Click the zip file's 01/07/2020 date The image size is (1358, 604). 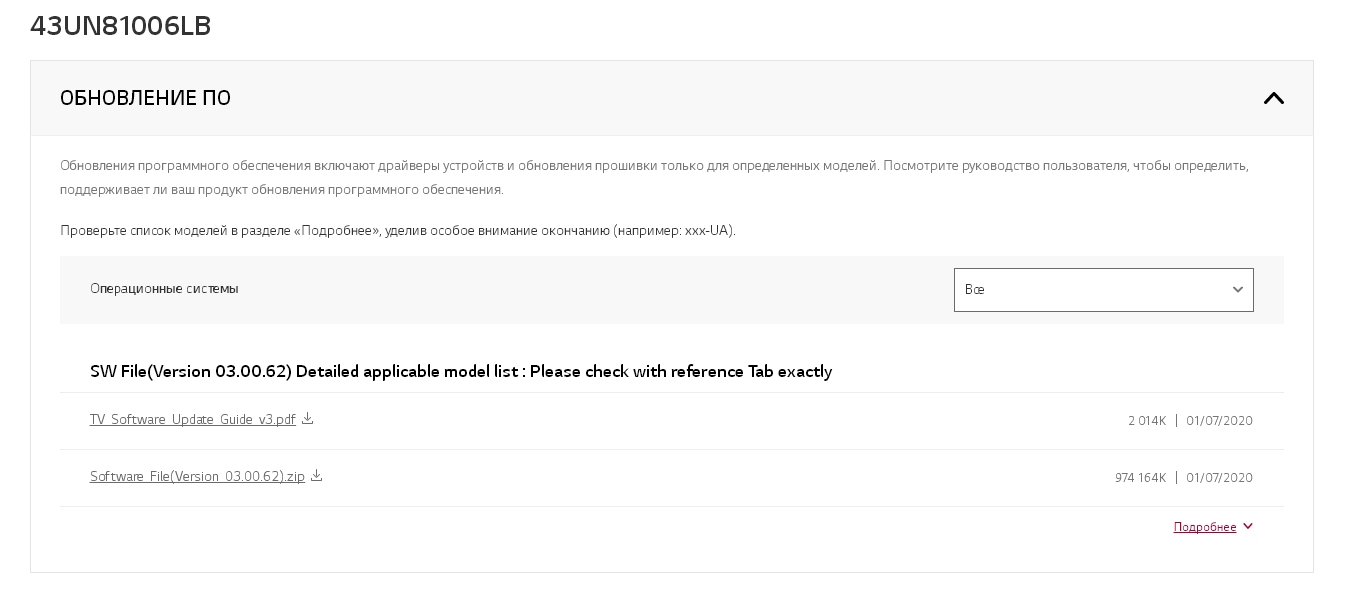tap(1219, 478)
